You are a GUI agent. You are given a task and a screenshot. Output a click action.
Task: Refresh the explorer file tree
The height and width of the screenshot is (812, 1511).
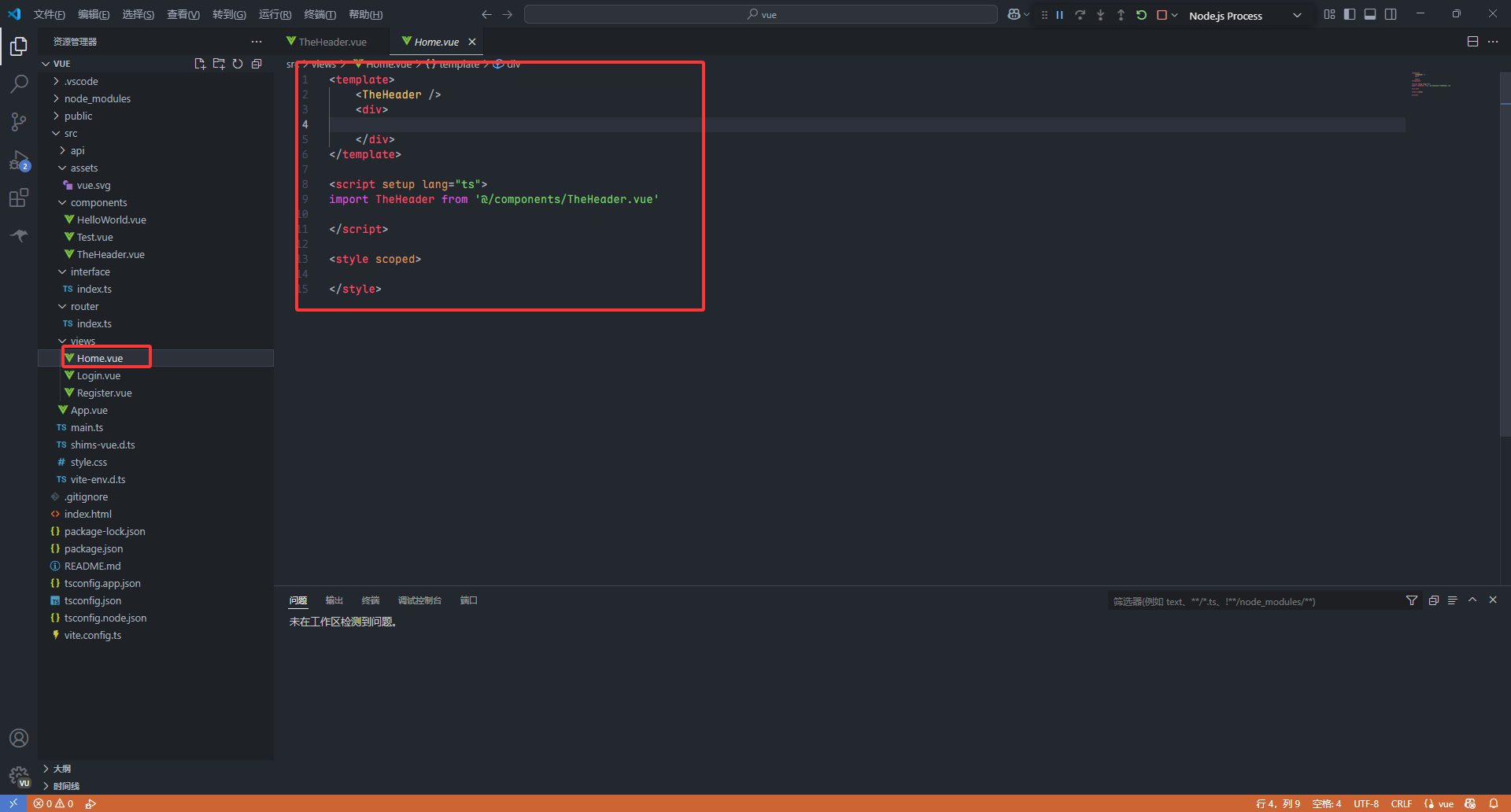(238, 64)
